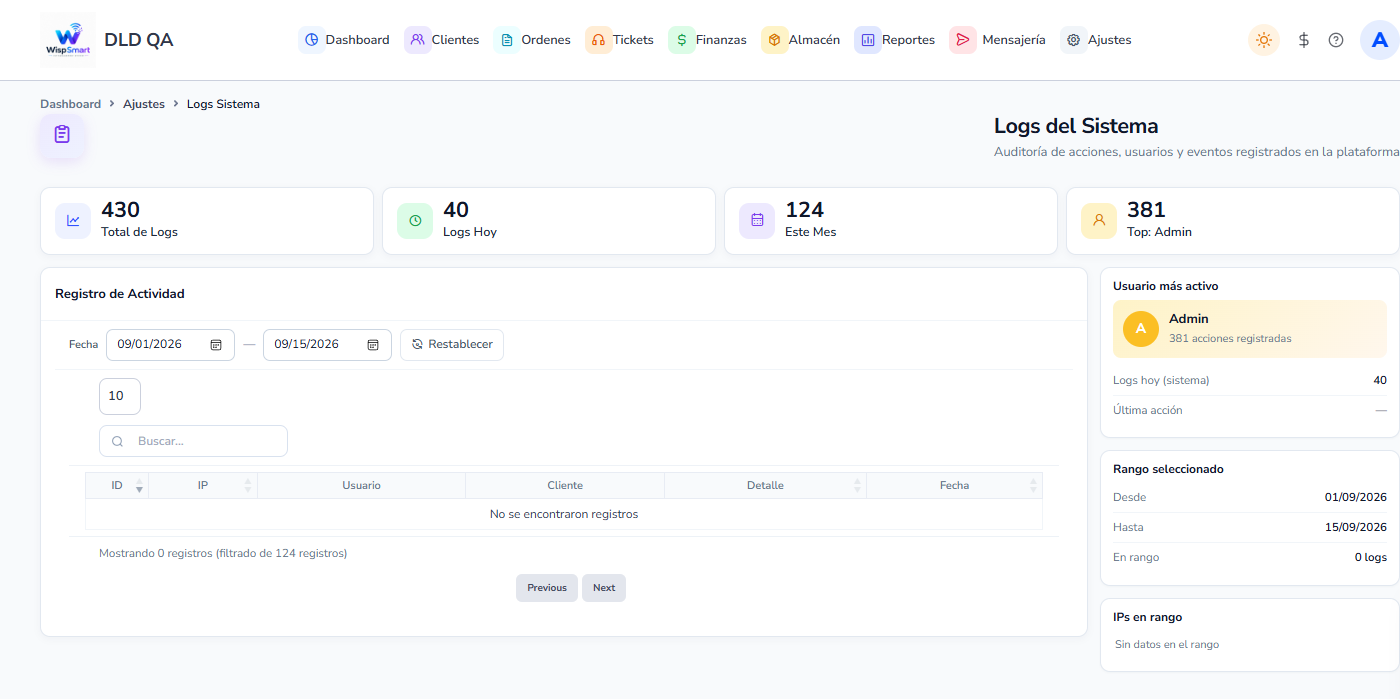Viewport: 1400px width, 699px height.
Task: Click the Total de Logs chart icon
Action: [73, 221]
